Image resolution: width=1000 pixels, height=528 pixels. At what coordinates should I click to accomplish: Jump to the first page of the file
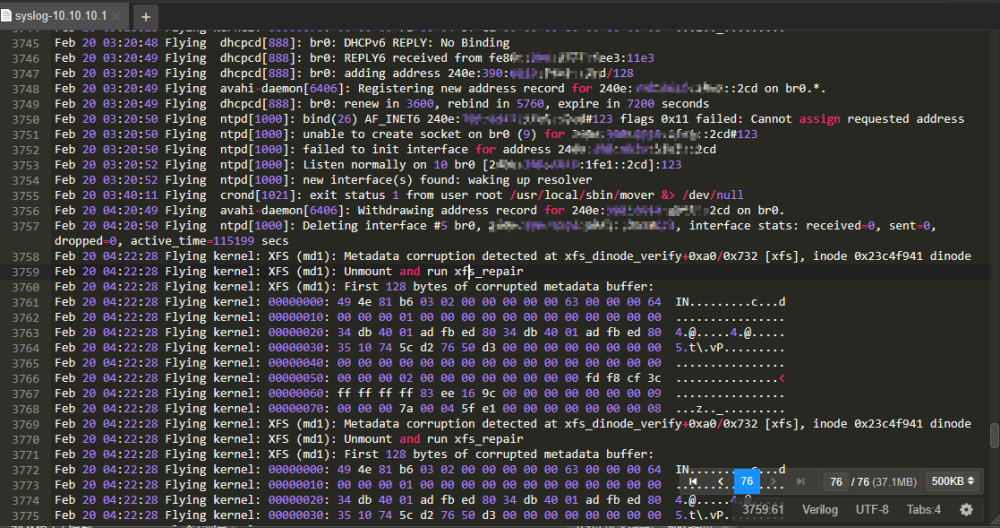(693, 481)
